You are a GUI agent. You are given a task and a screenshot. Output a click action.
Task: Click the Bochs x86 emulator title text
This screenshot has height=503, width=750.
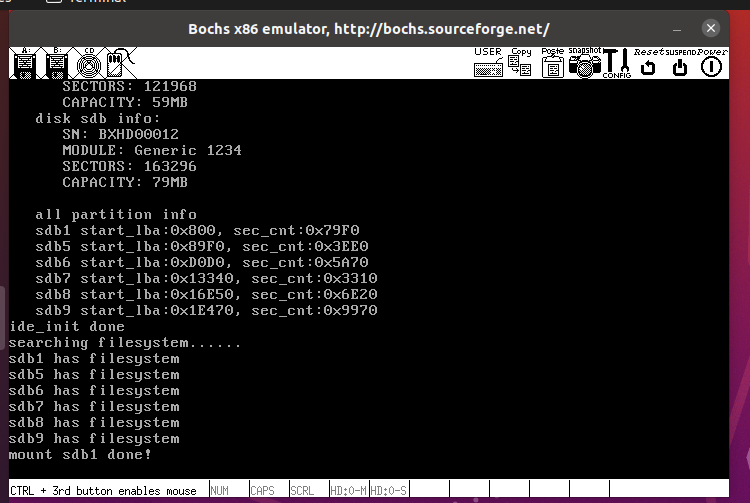click(x=369, y=29)
